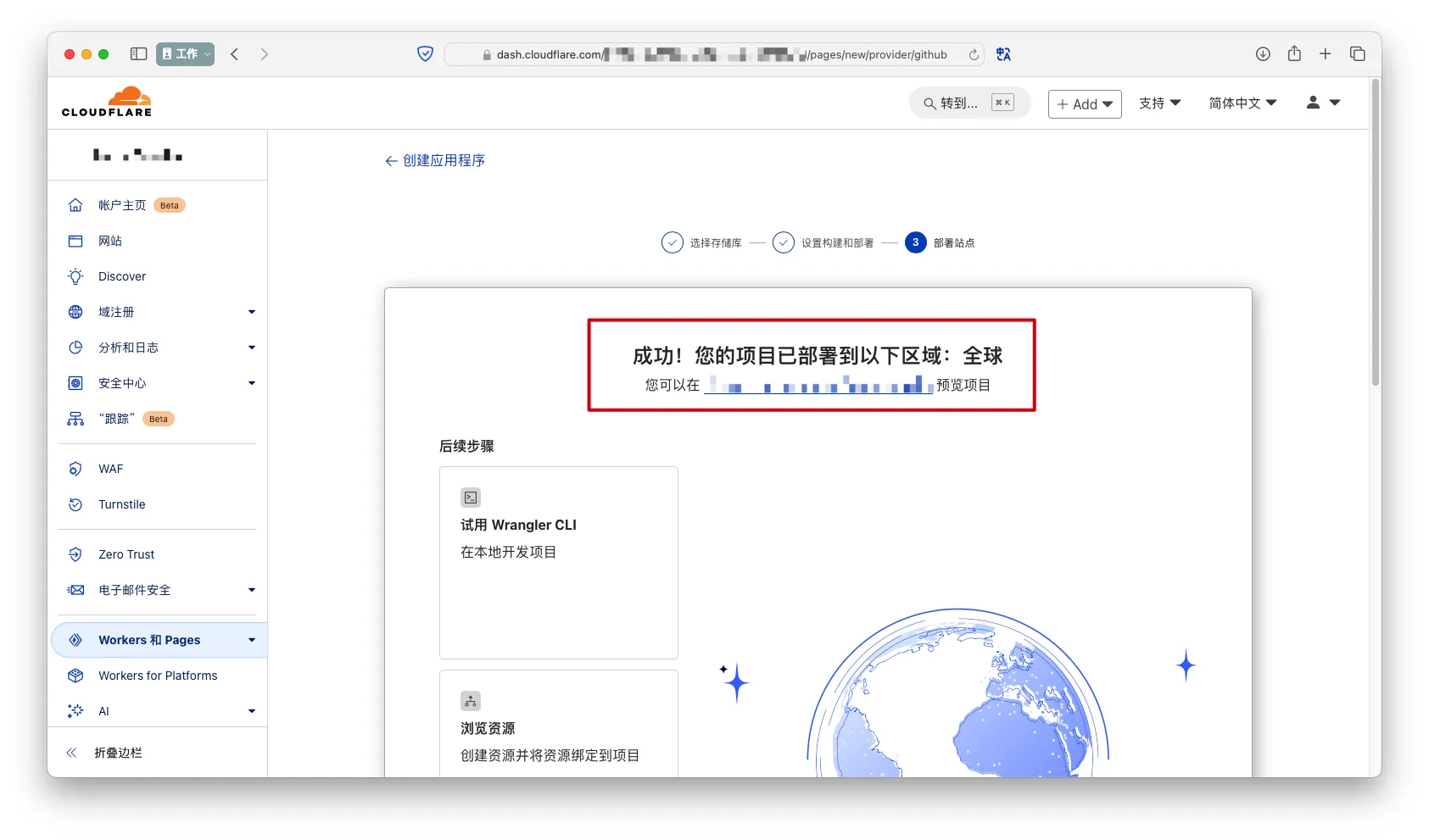Click the 折叠边栏 label

[x=118, y=753]
